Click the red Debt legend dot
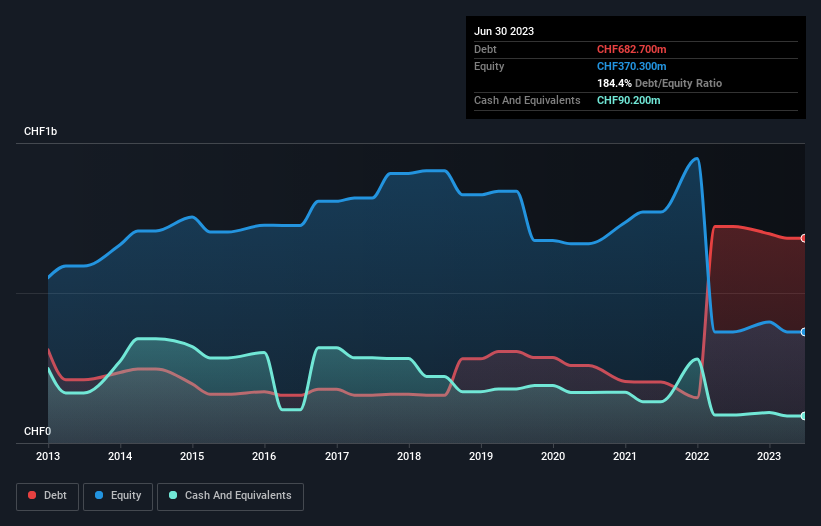 tap(32, 495)
